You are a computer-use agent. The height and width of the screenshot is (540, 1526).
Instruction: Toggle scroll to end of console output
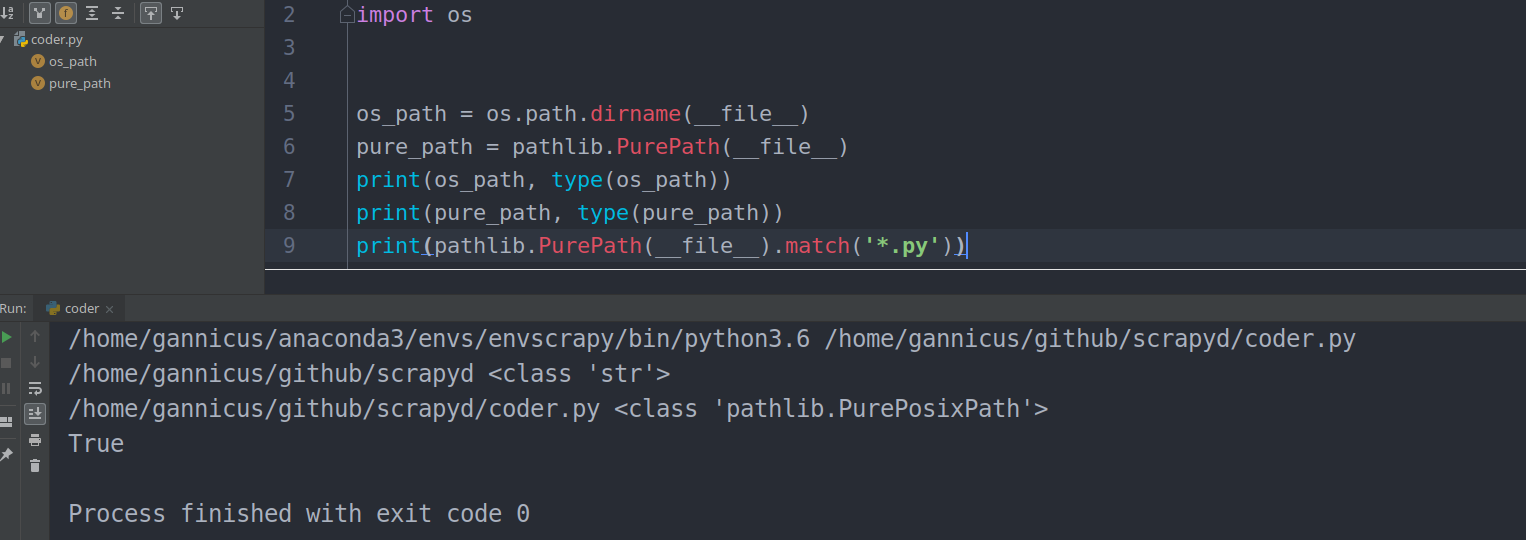35,413
